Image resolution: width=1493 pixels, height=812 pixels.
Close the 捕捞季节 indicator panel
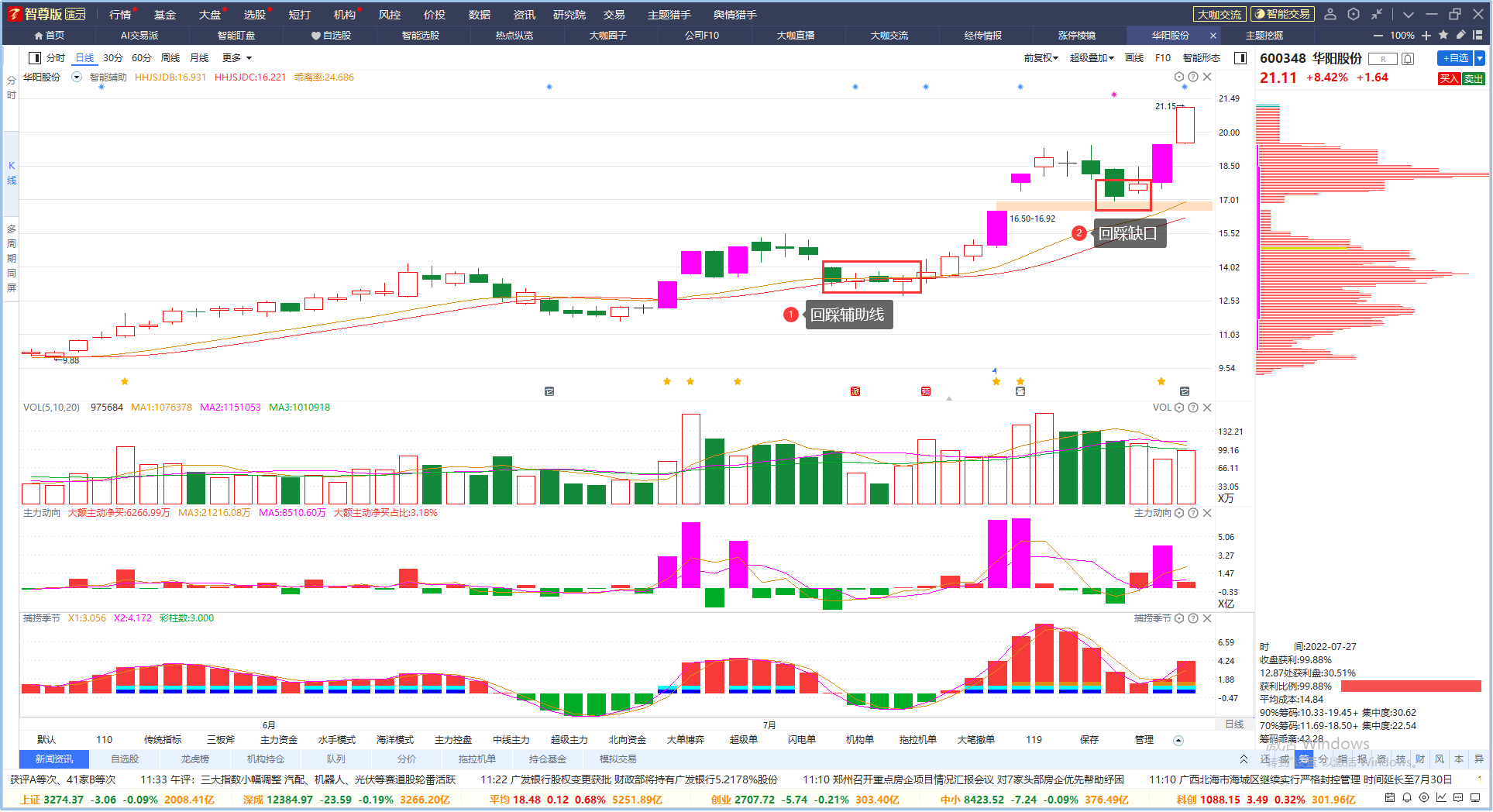point(1207,618)
